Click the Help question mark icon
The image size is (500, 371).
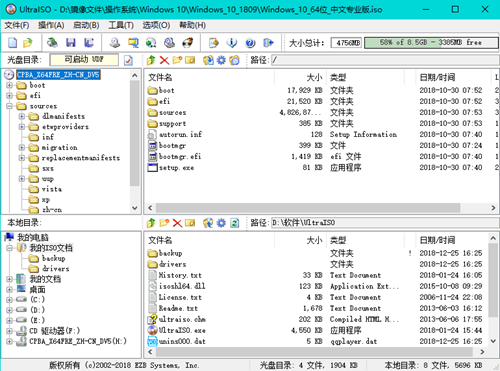coord(250,43)
